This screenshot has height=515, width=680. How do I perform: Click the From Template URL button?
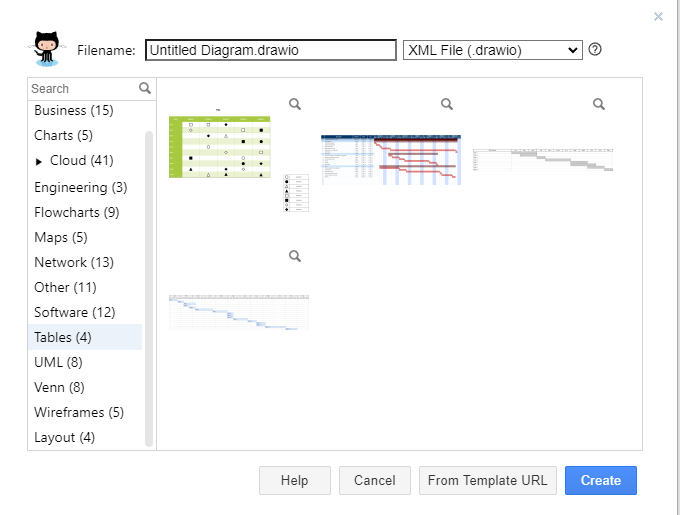pos(487,480)
